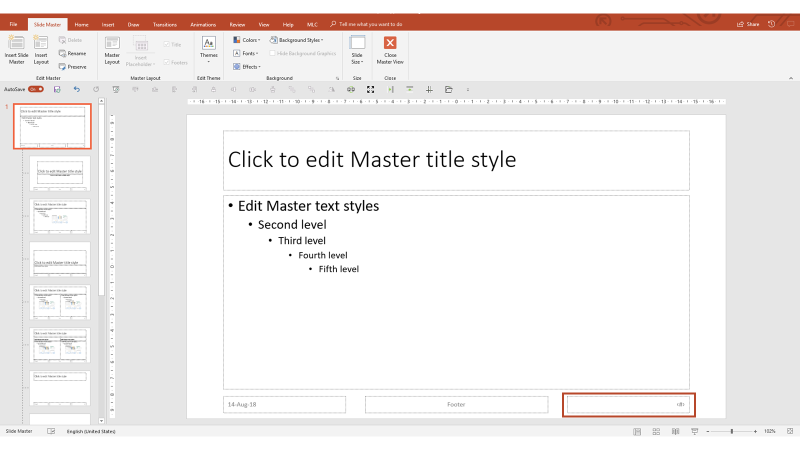Click the thumbnail pane scroll-down arrow
This screenshot has height=450, width=800.
pos(102,421)
